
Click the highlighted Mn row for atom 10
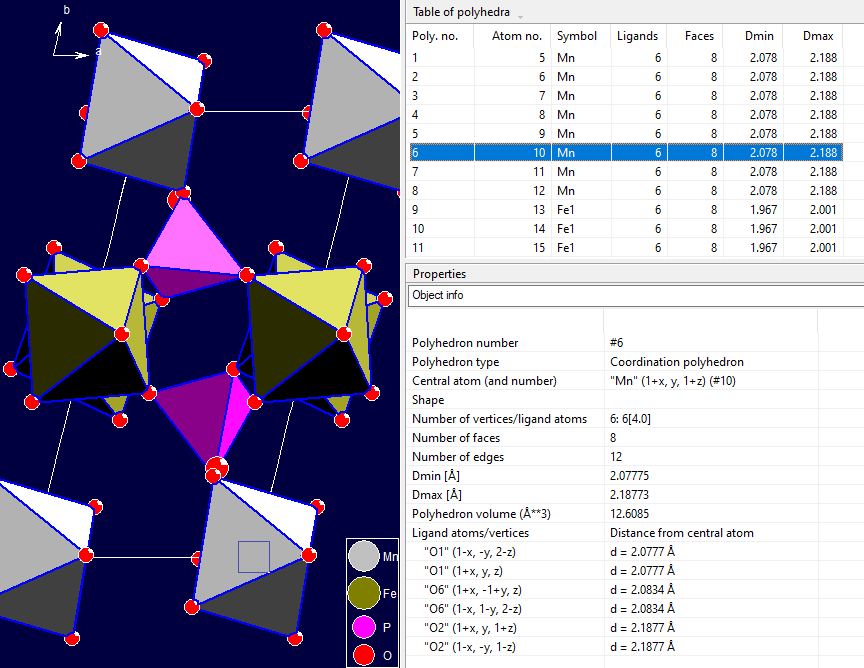[x=550, y=152]
